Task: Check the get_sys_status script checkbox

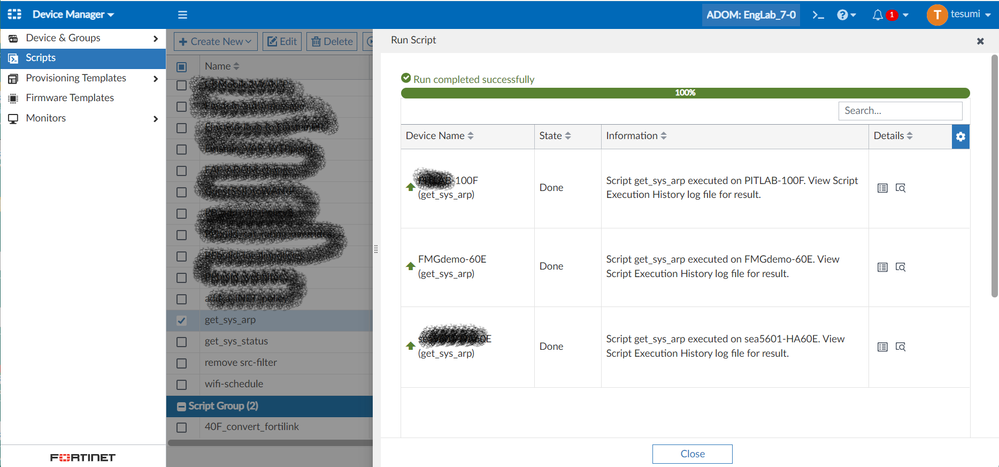Action: [182, 342]
